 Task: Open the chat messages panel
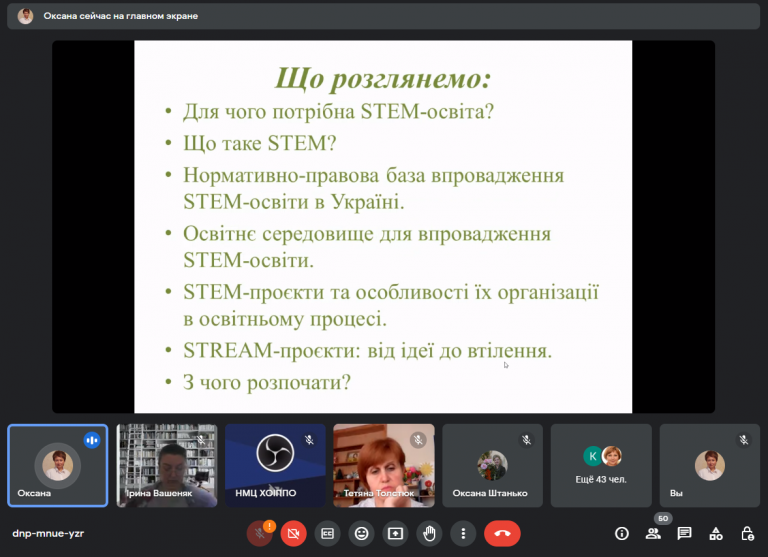(684, 533)
